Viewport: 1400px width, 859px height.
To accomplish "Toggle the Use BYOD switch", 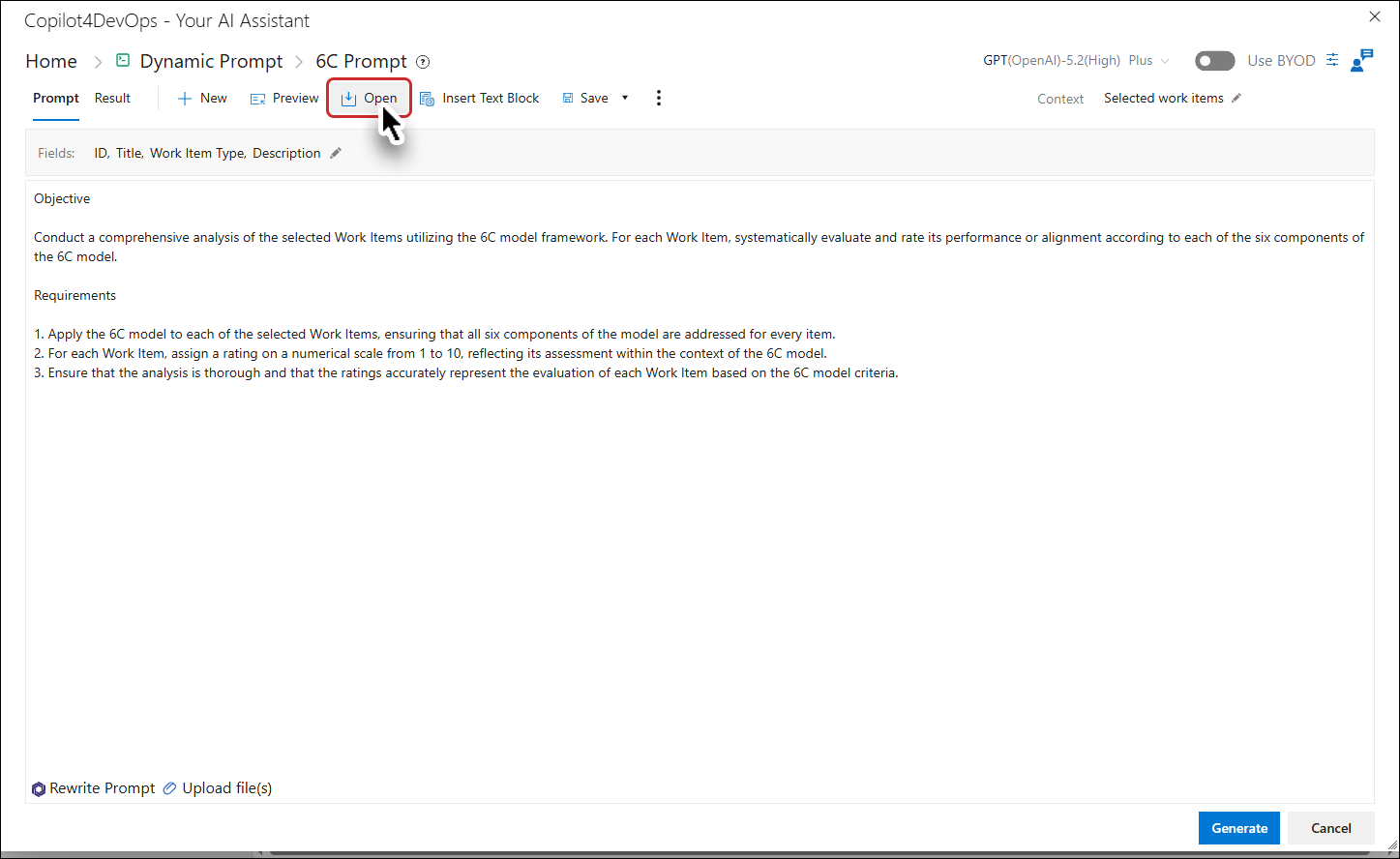I will [1215, 61].
